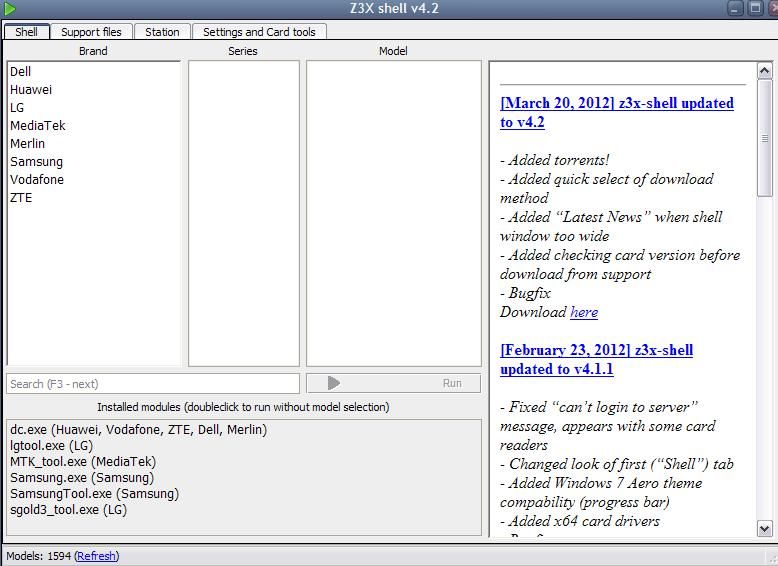Click the green play icon in title bar

[x=9, y=8]
